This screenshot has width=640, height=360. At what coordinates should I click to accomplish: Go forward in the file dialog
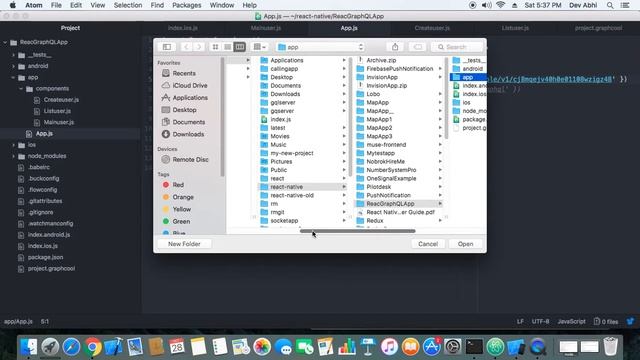[198, 47]
